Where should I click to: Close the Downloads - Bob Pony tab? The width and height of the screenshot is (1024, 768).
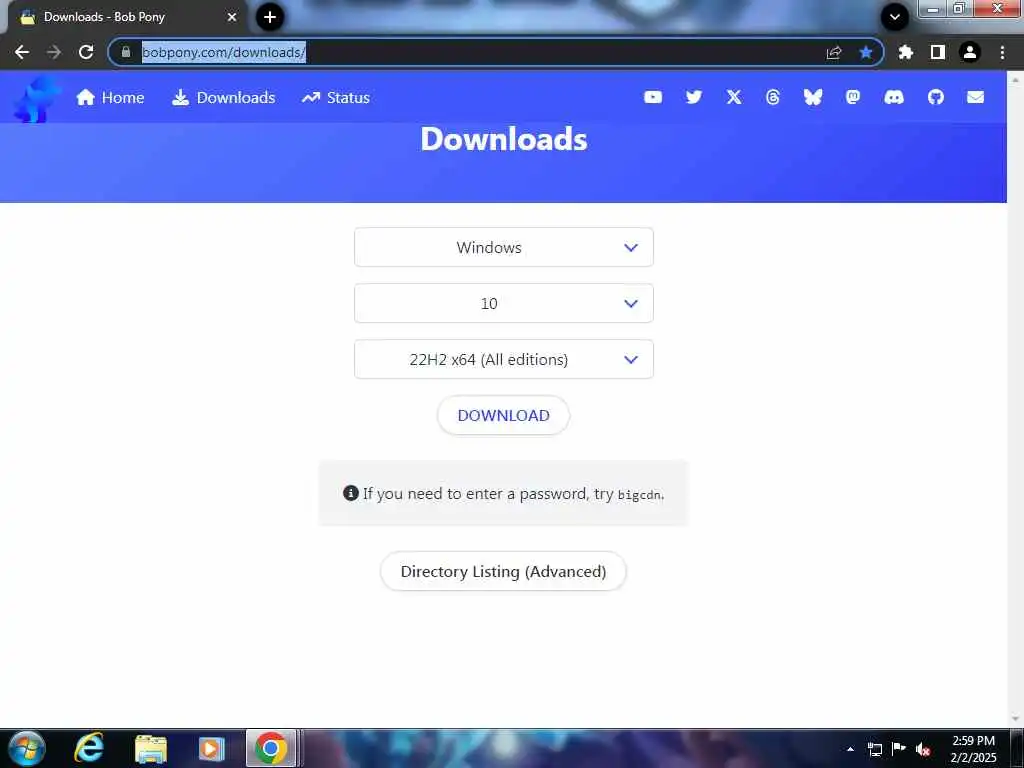click(x=232, y=17)
